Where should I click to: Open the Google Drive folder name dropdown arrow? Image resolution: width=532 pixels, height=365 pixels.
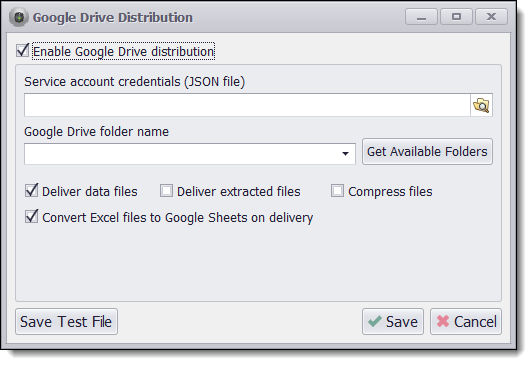tap(345, 154)
